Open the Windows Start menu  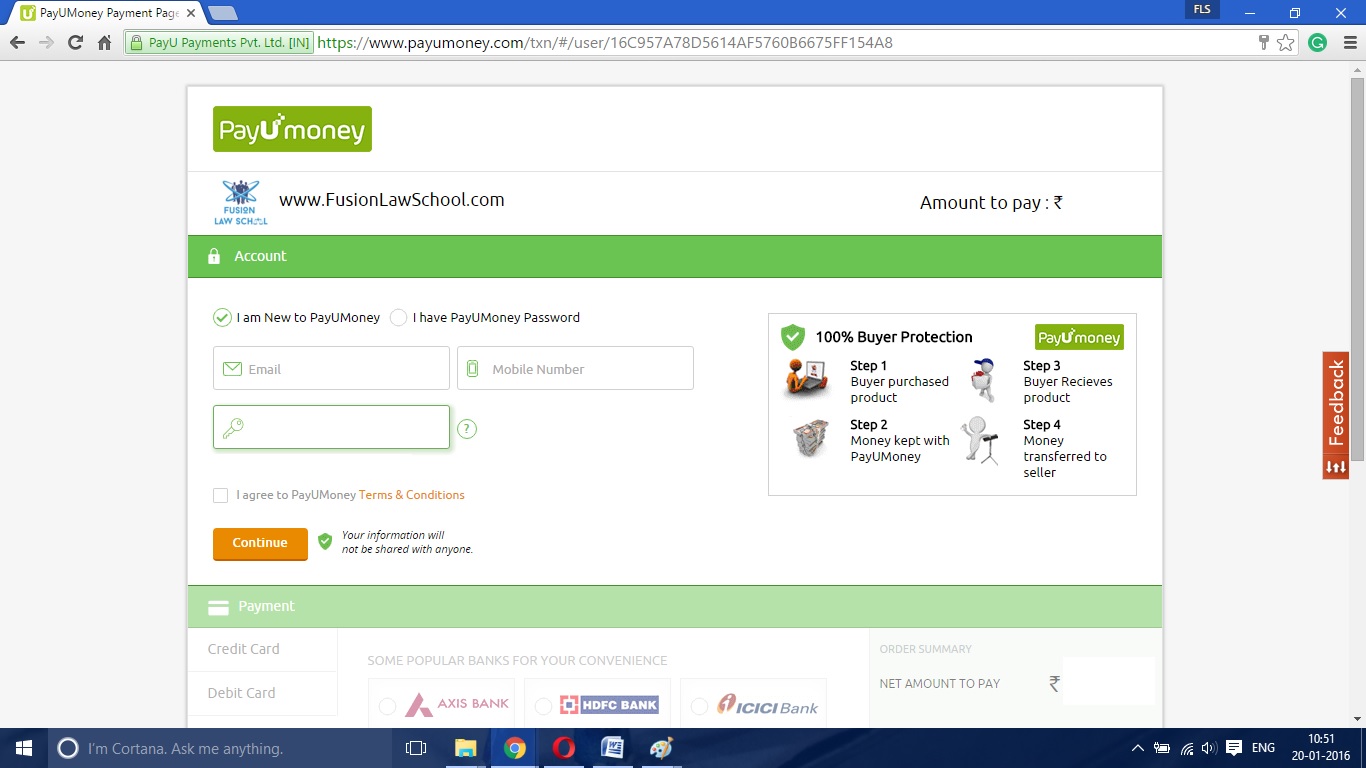point(24,748)
